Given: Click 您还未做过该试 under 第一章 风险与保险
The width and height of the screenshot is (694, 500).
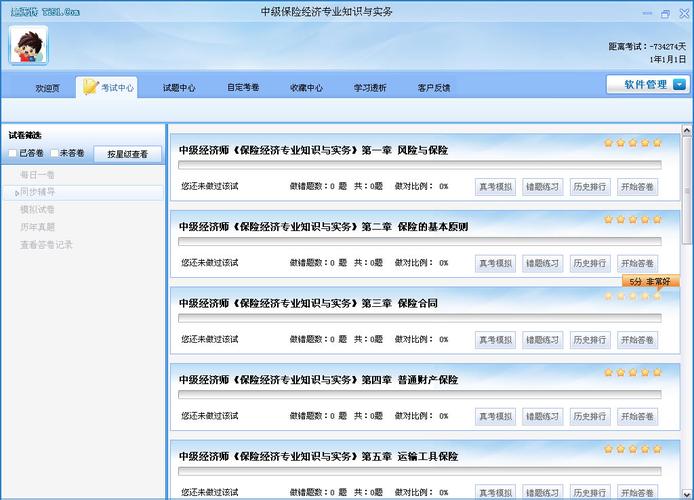Looking at the screenshot, I should pyautogui.click(x=210, y=186).
